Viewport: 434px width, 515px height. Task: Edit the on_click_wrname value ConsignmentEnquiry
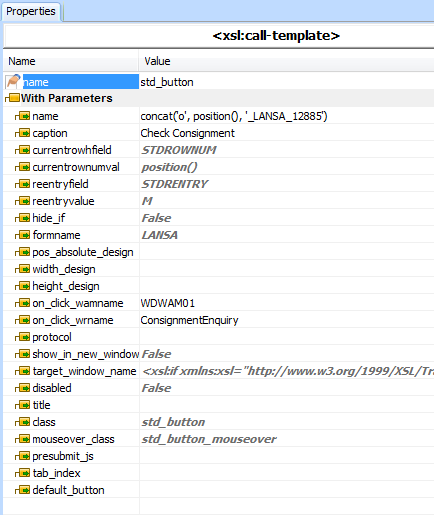pyautogui.click(x=189, y=320)
